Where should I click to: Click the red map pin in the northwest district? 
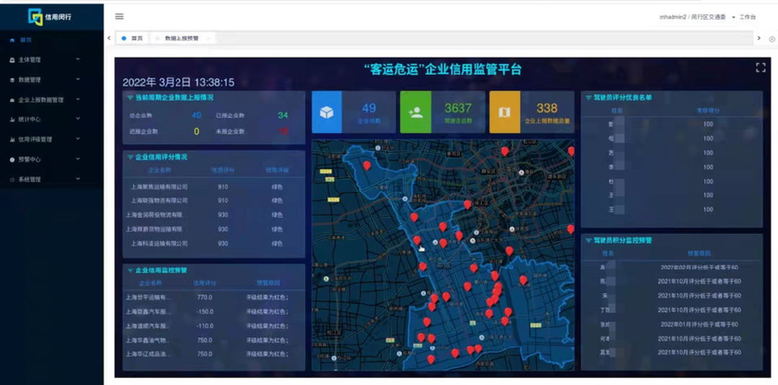coord(367,166)
